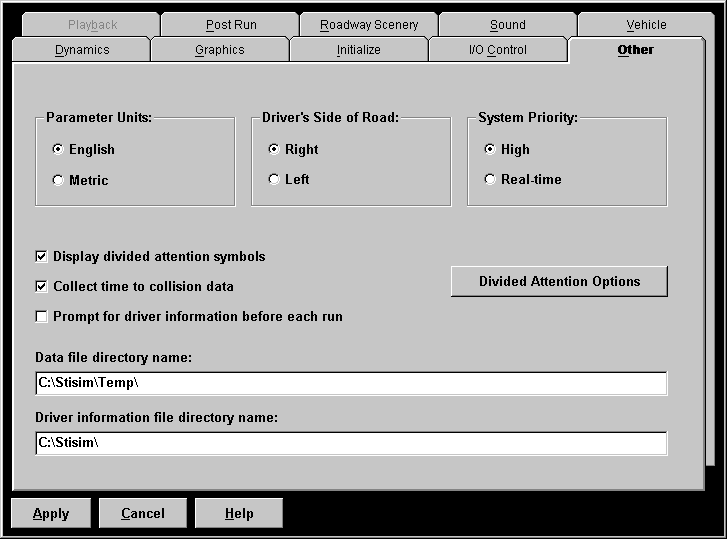Image resolution: width=727 pixels, height=539 pixels.
Task: Switch to the I/O Control tab
Action: click(497, 50)
